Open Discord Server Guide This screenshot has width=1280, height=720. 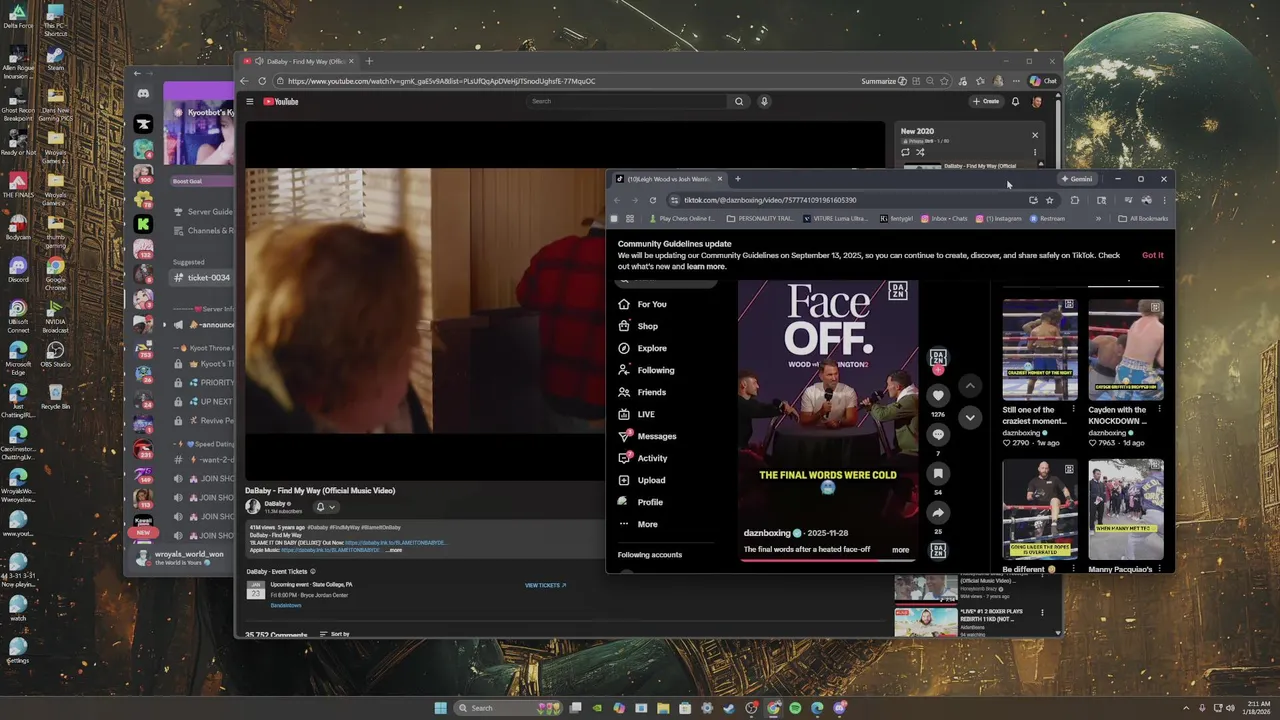point(203,212)
